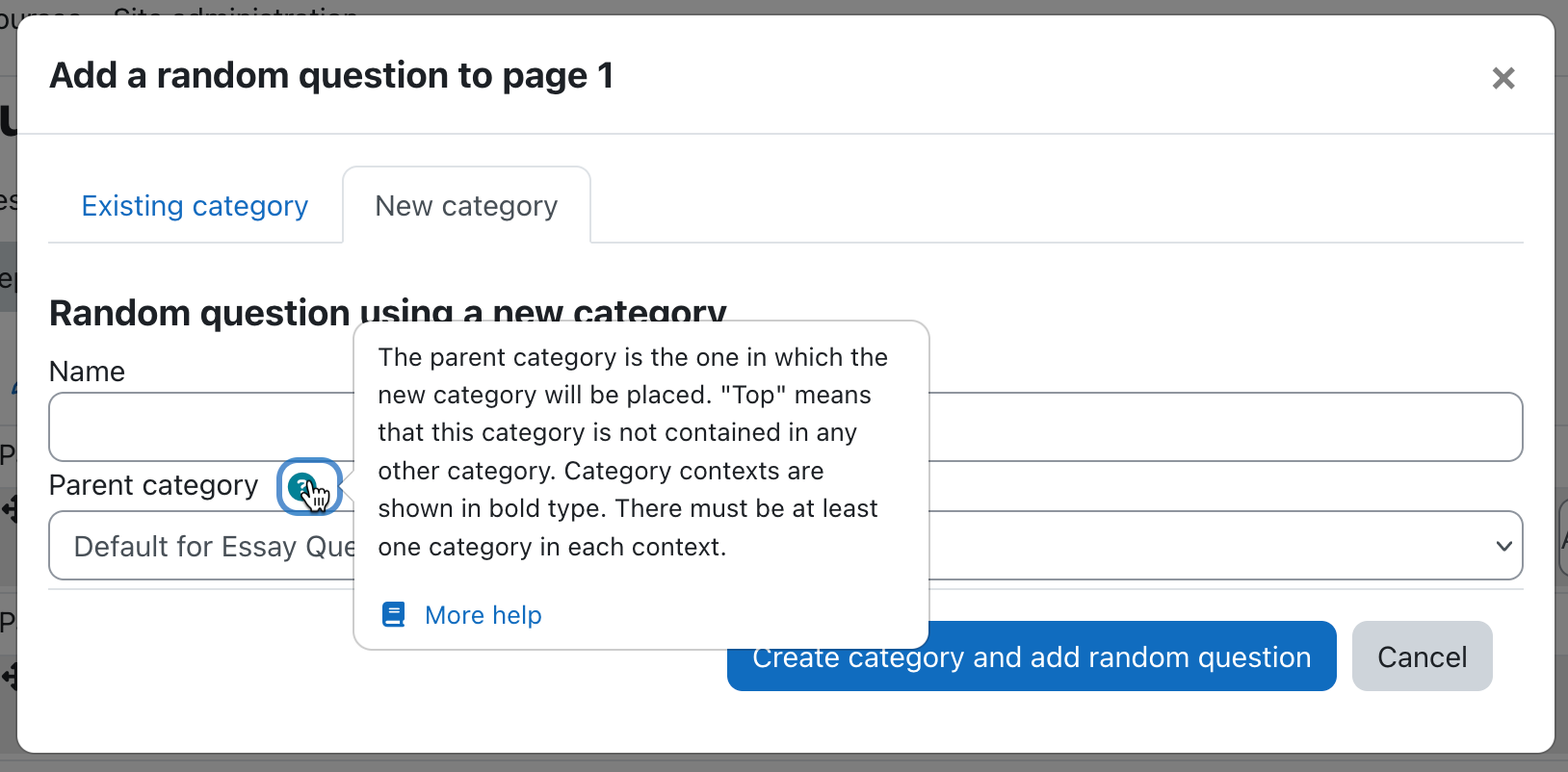Click the parent category help tooltip text

pyautogui.click(x=633, y=451)
